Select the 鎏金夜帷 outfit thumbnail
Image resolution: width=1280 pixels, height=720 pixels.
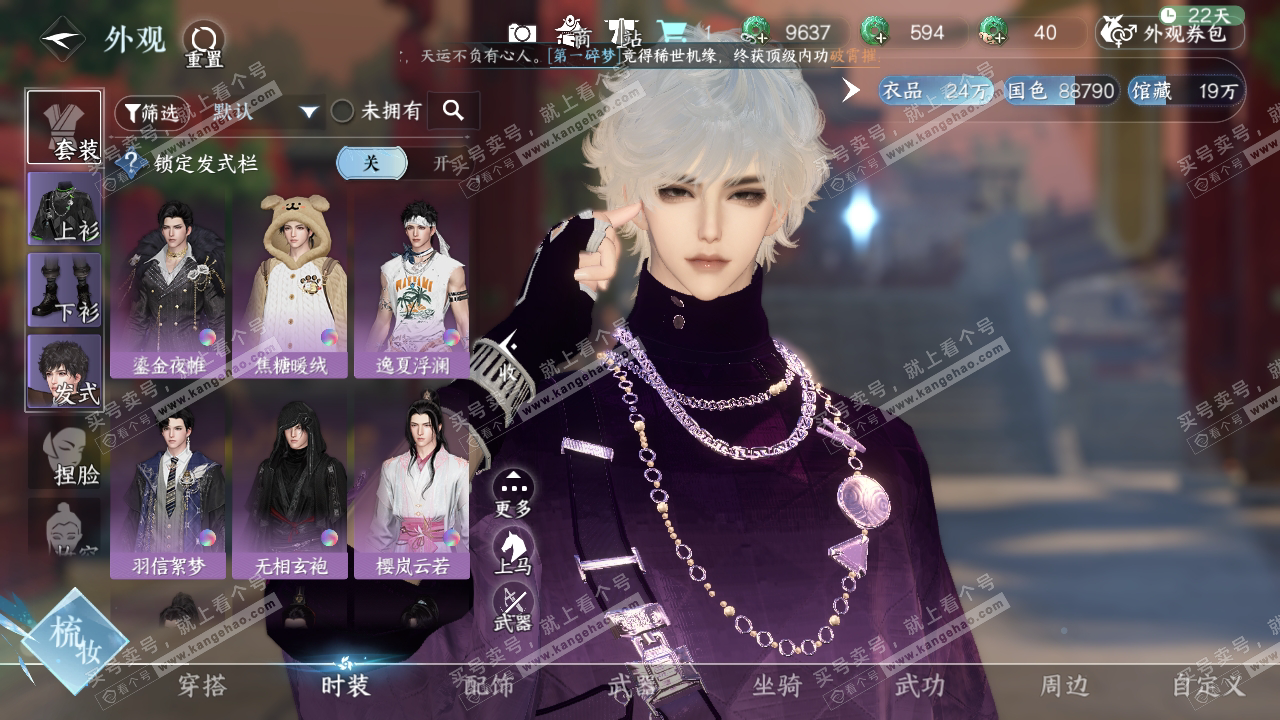click(x=168, y=285)
